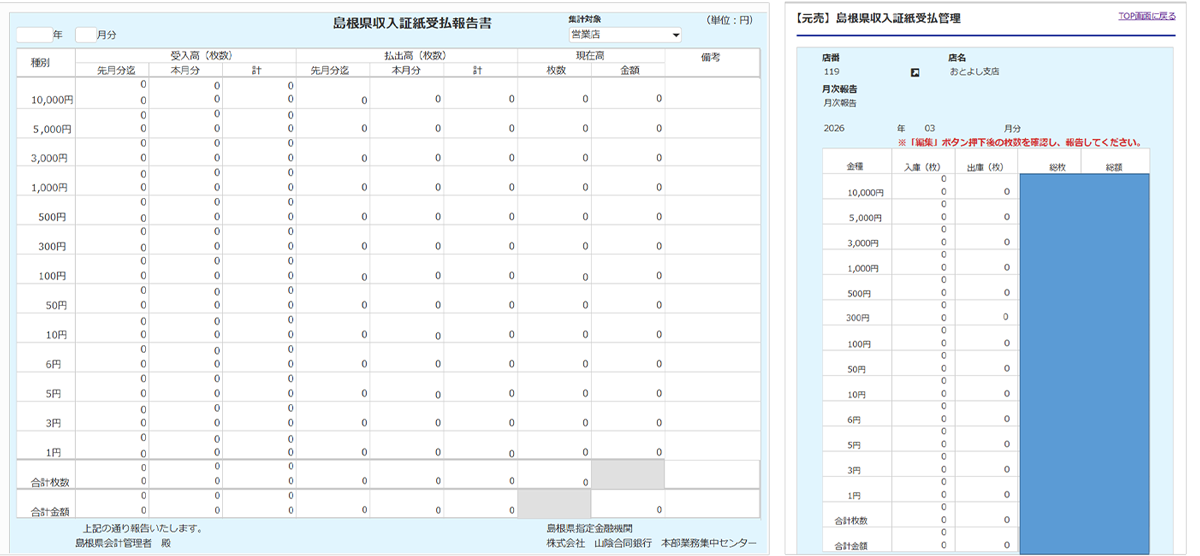Image resolution: width=1200 pixels, height=556 pixels.
Task: Select the 【元売】島根県収入証紙受払管理 heading
Action: click(x=878, y=18)
